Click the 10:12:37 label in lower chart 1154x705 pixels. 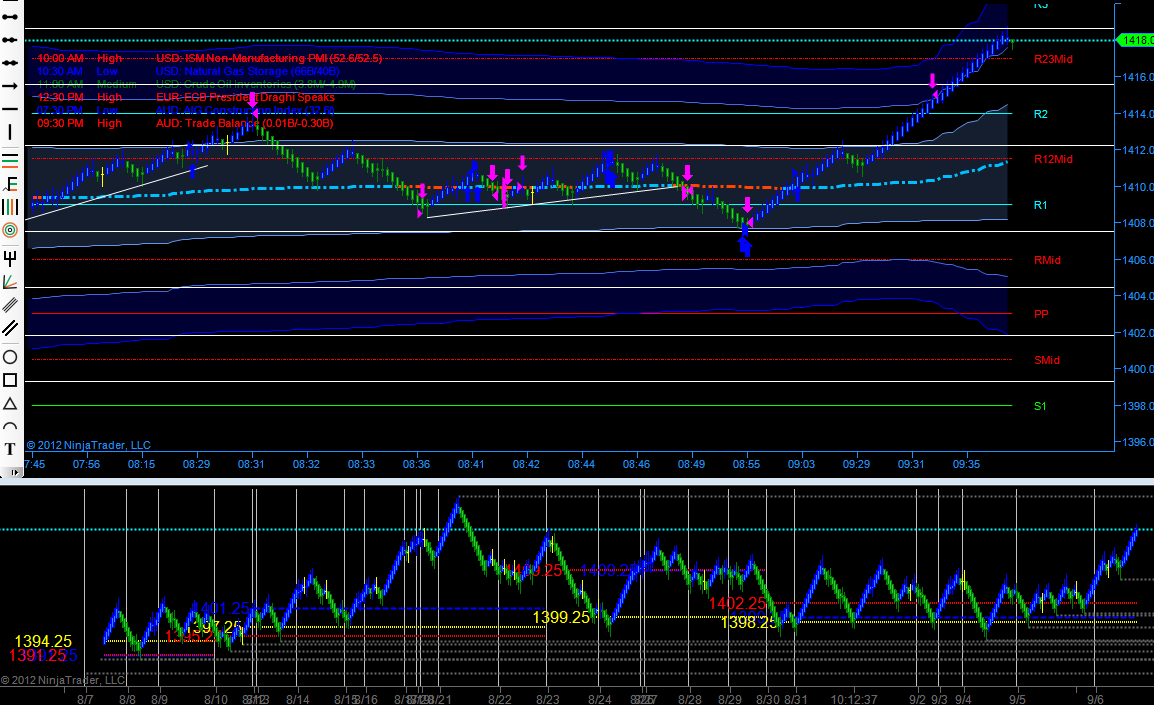point(854,699)
